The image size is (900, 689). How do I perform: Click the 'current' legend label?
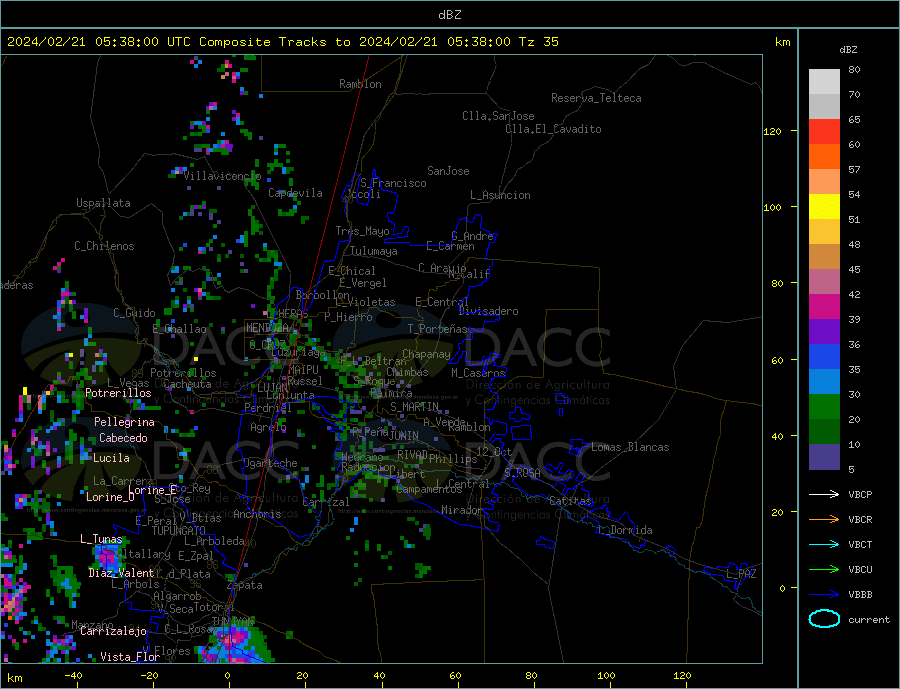pos(869,620)
